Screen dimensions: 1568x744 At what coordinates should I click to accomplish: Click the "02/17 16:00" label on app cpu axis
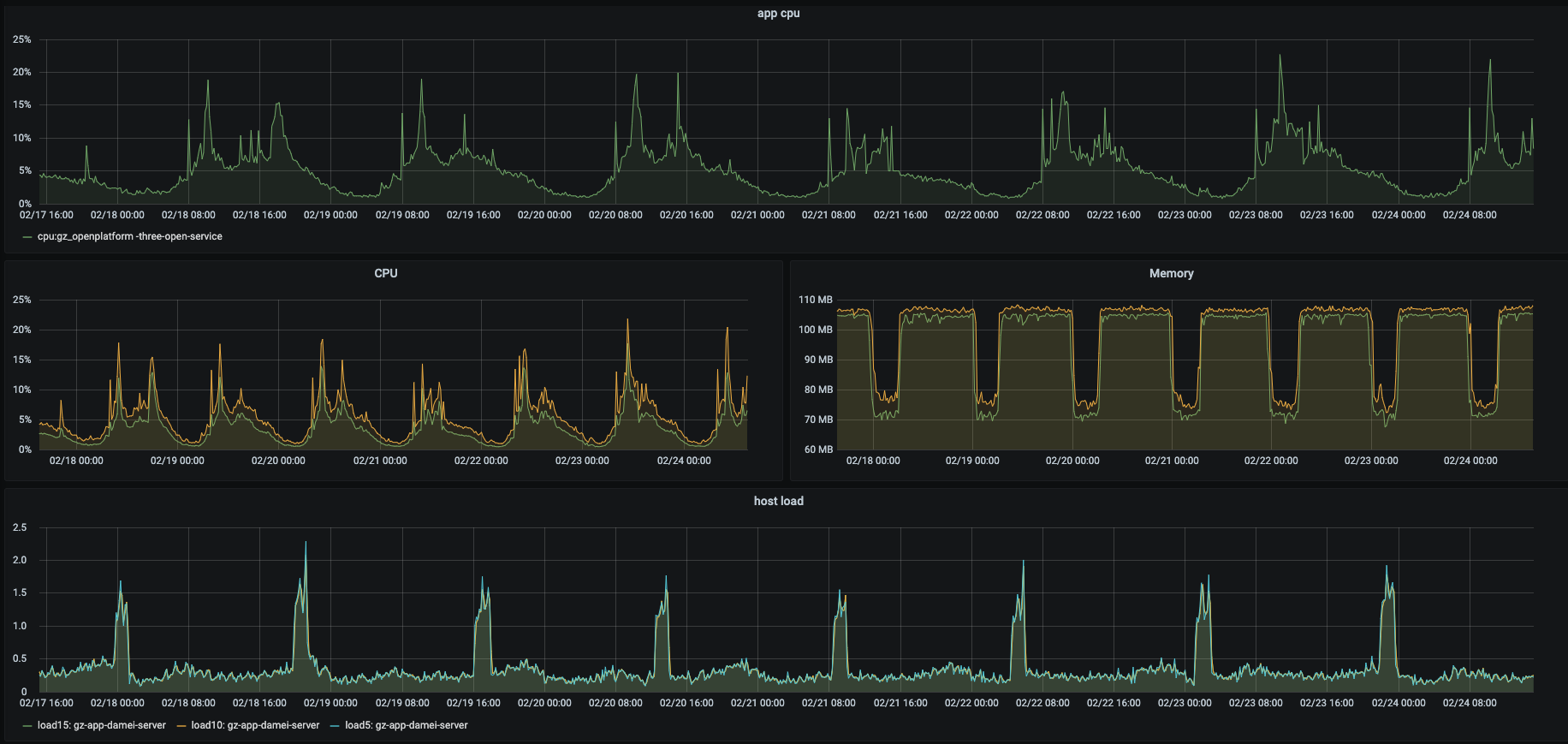[46, 215]
